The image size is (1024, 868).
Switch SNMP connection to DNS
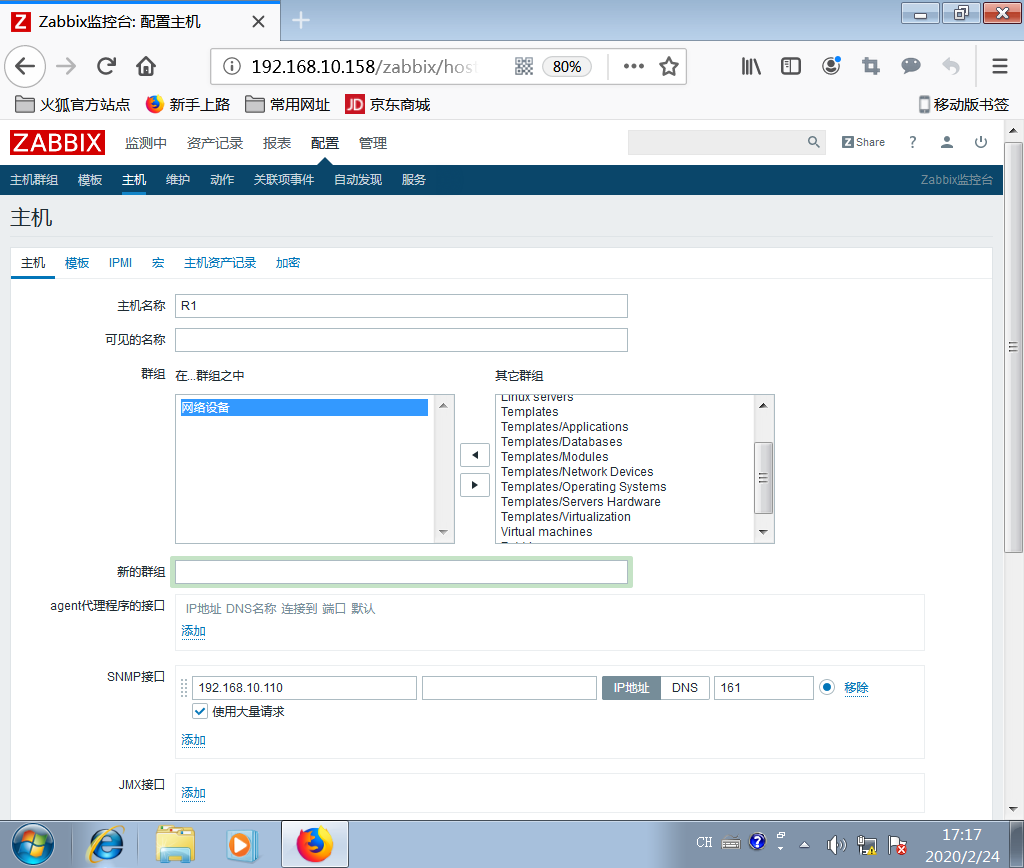tap(685, 688)
